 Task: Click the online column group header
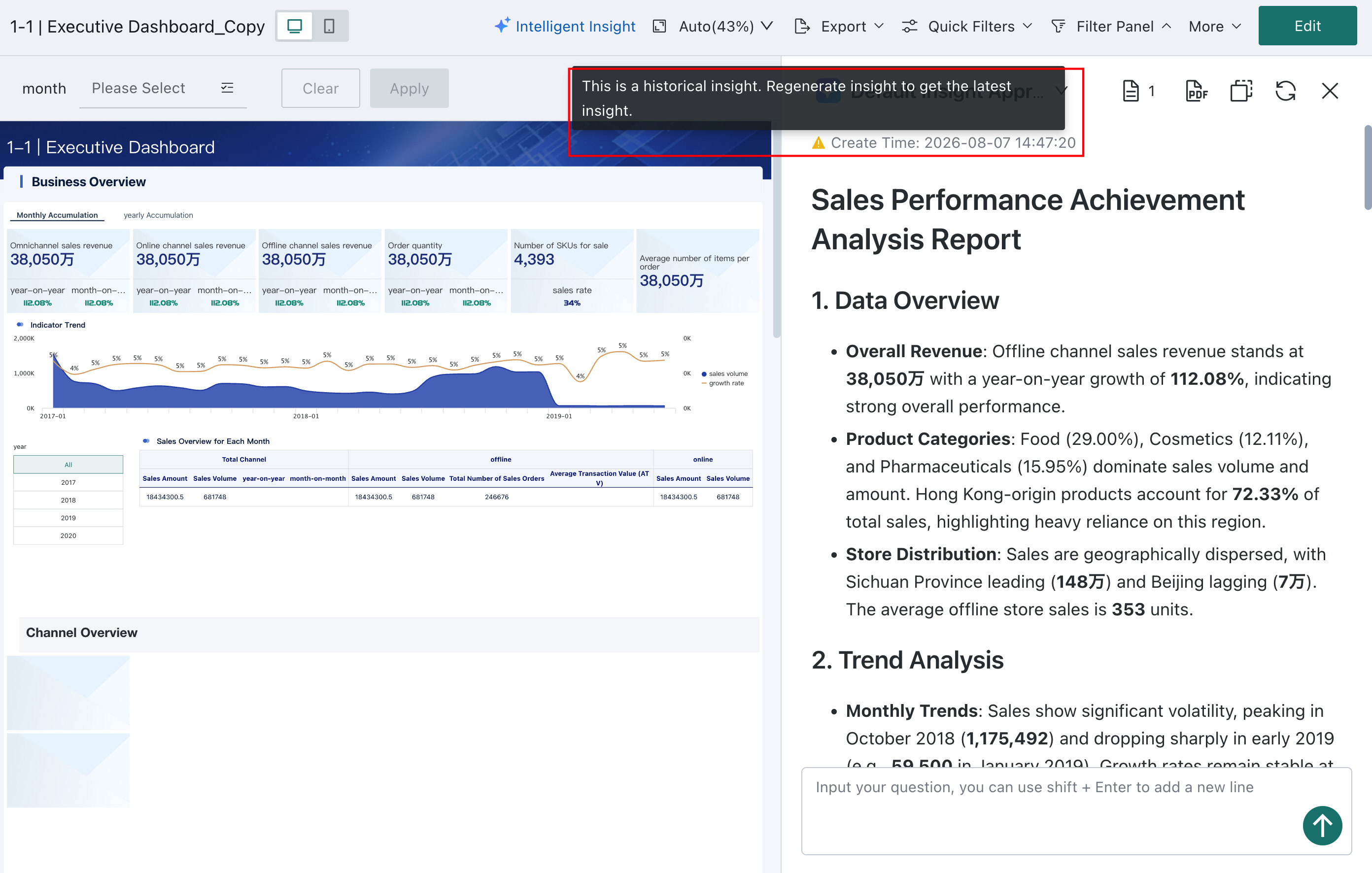click(x=703, y=460)
